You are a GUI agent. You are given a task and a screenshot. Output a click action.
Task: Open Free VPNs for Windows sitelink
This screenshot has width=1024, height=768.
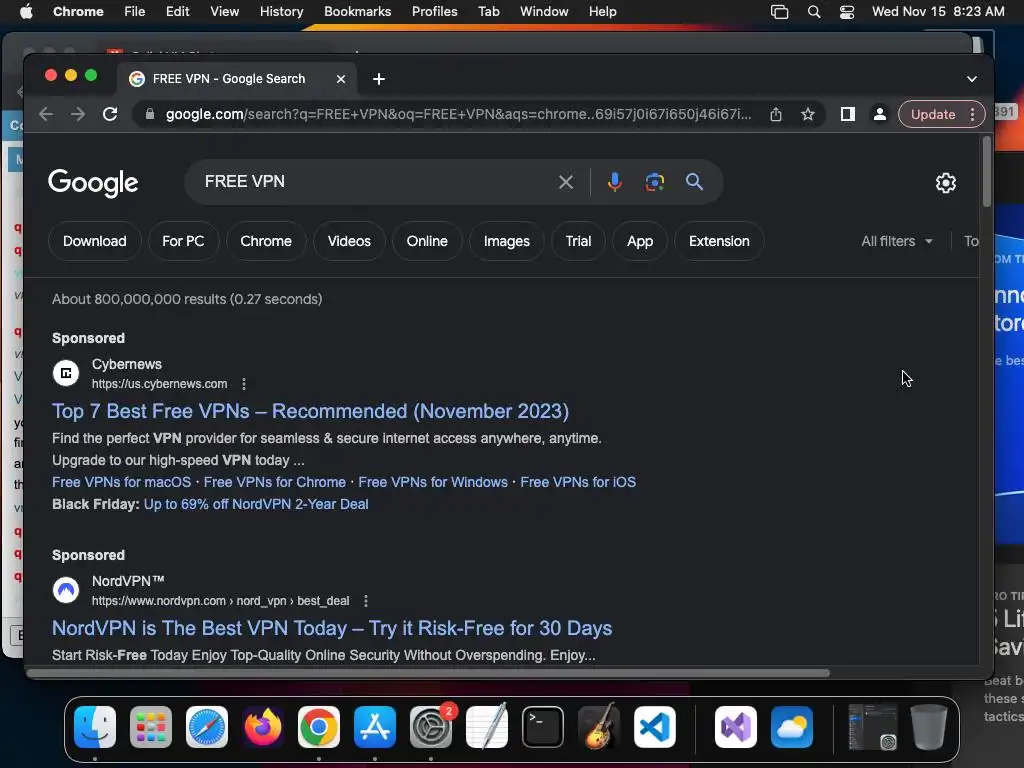click(x=432, y=483)
